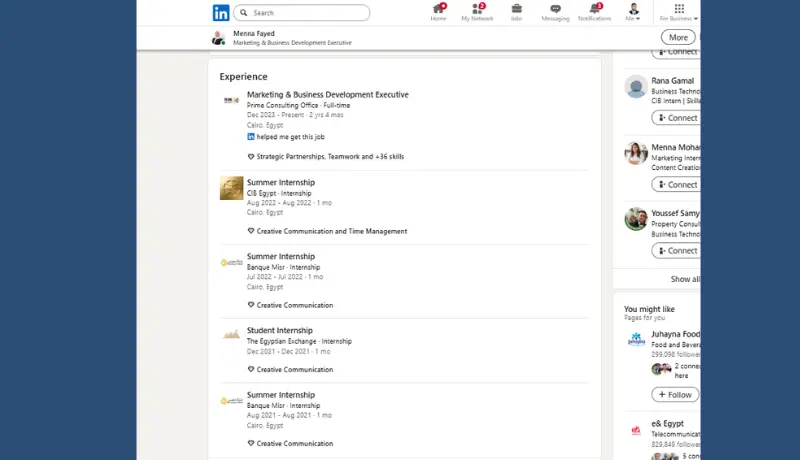Image resolution: width=800 pixels, height=460 pixels.
Task: Click the e& Egypt logo
Action: (636, 431)
